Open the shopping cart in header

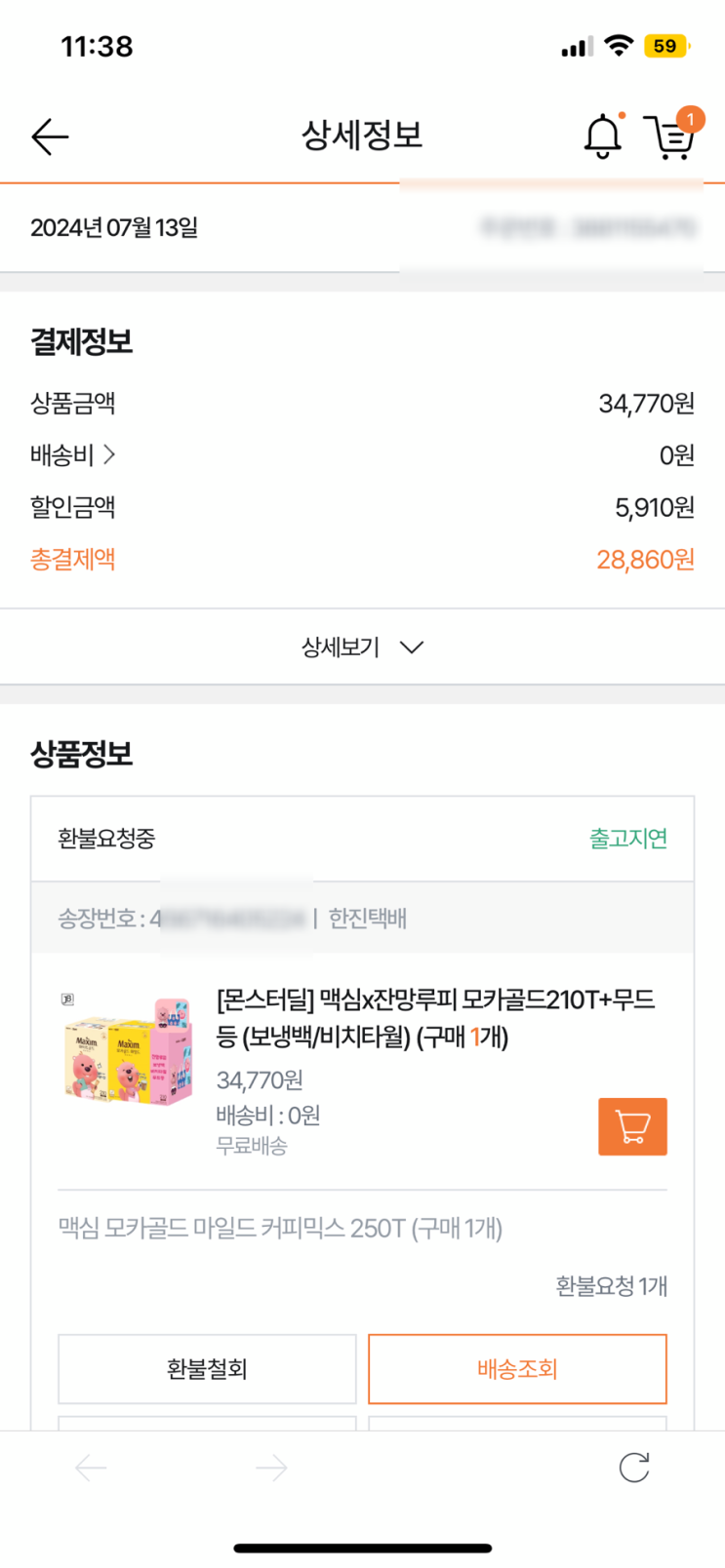tap(670, 137)
